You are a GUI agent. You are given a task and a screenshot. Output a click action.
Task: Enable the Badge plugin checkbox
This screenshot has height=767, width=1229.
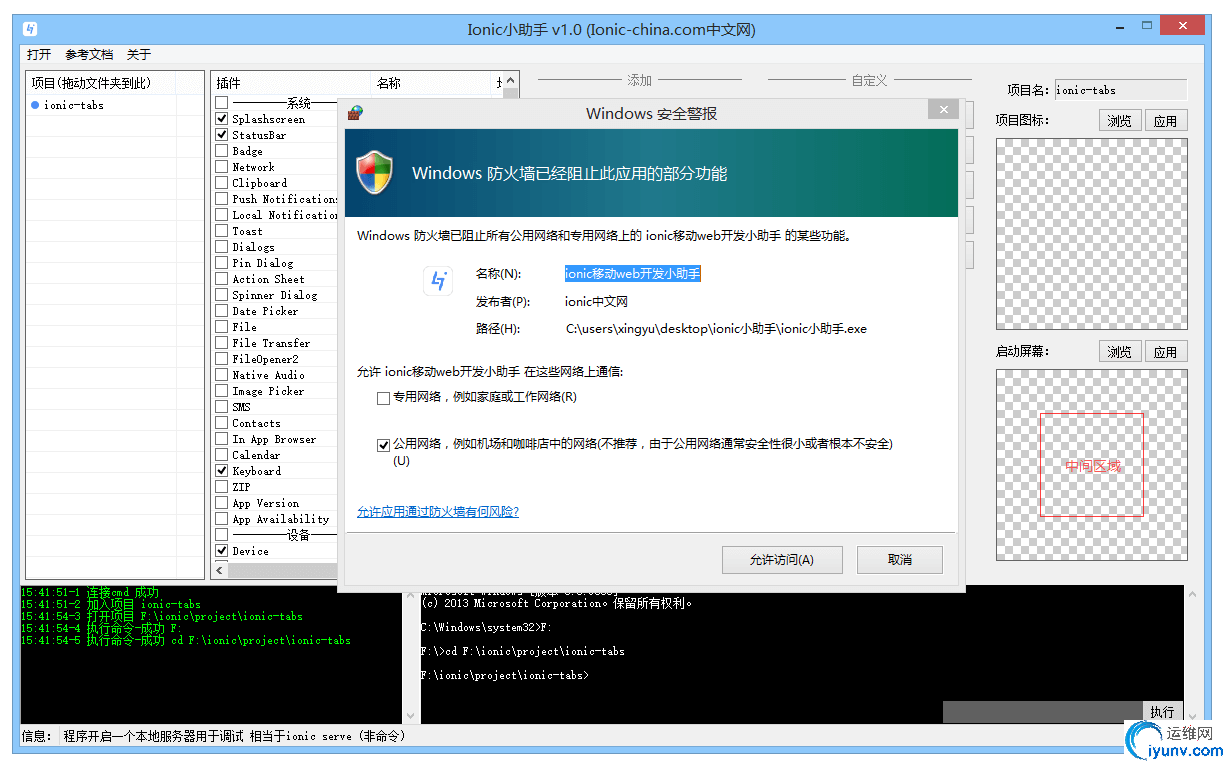tap(222, 151)
